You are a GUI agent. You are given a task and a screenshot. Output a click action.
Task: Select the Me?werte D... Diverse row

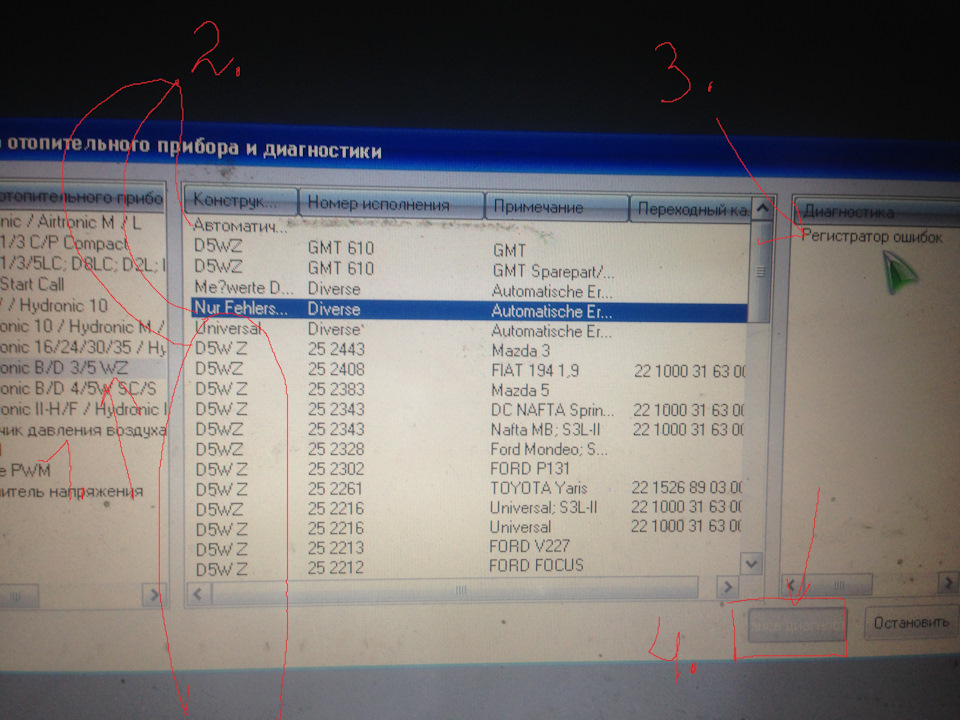tap(468, 288)
